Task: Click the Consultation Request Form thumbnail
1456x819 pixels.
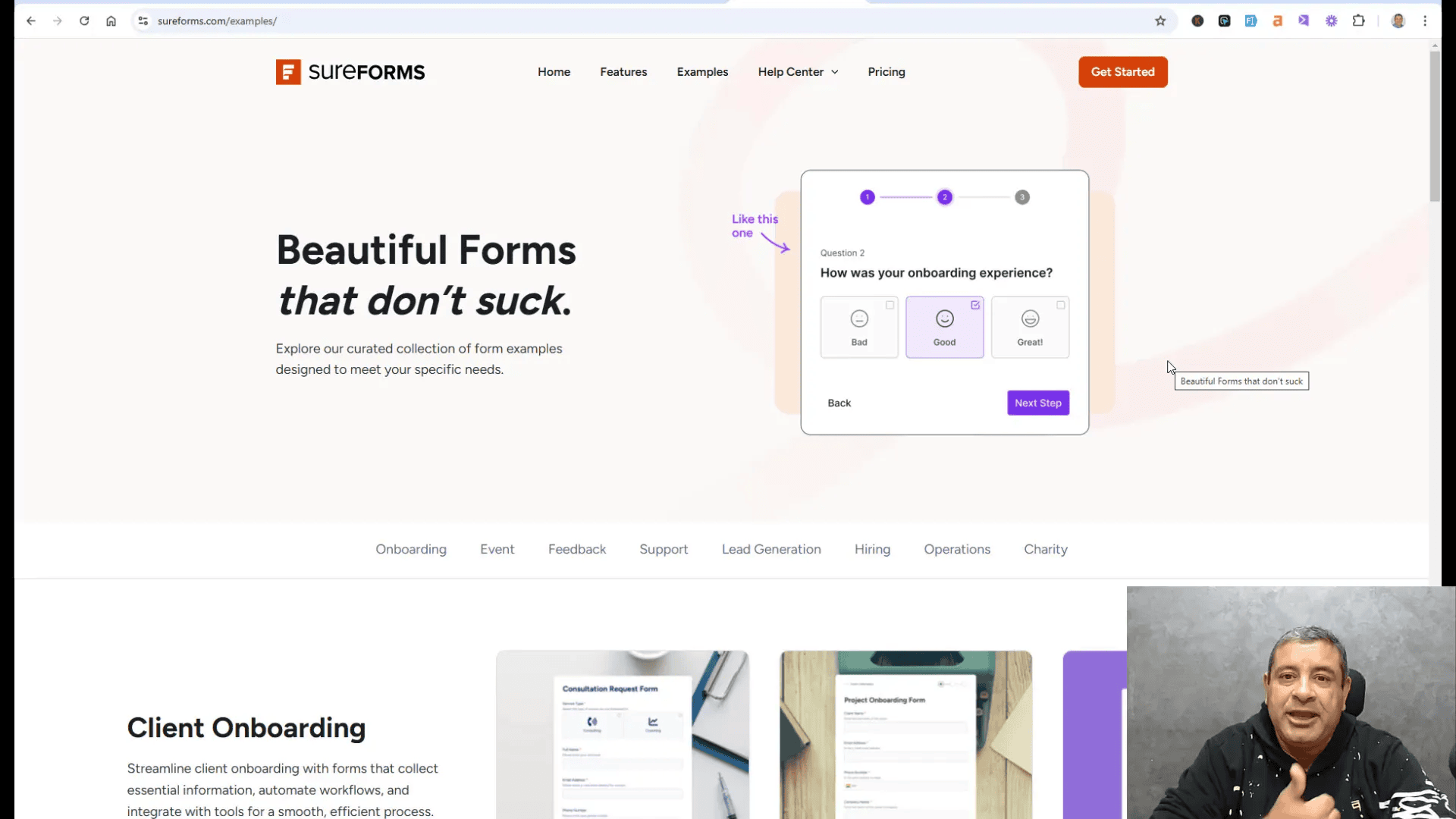Action: click(620, 735)
